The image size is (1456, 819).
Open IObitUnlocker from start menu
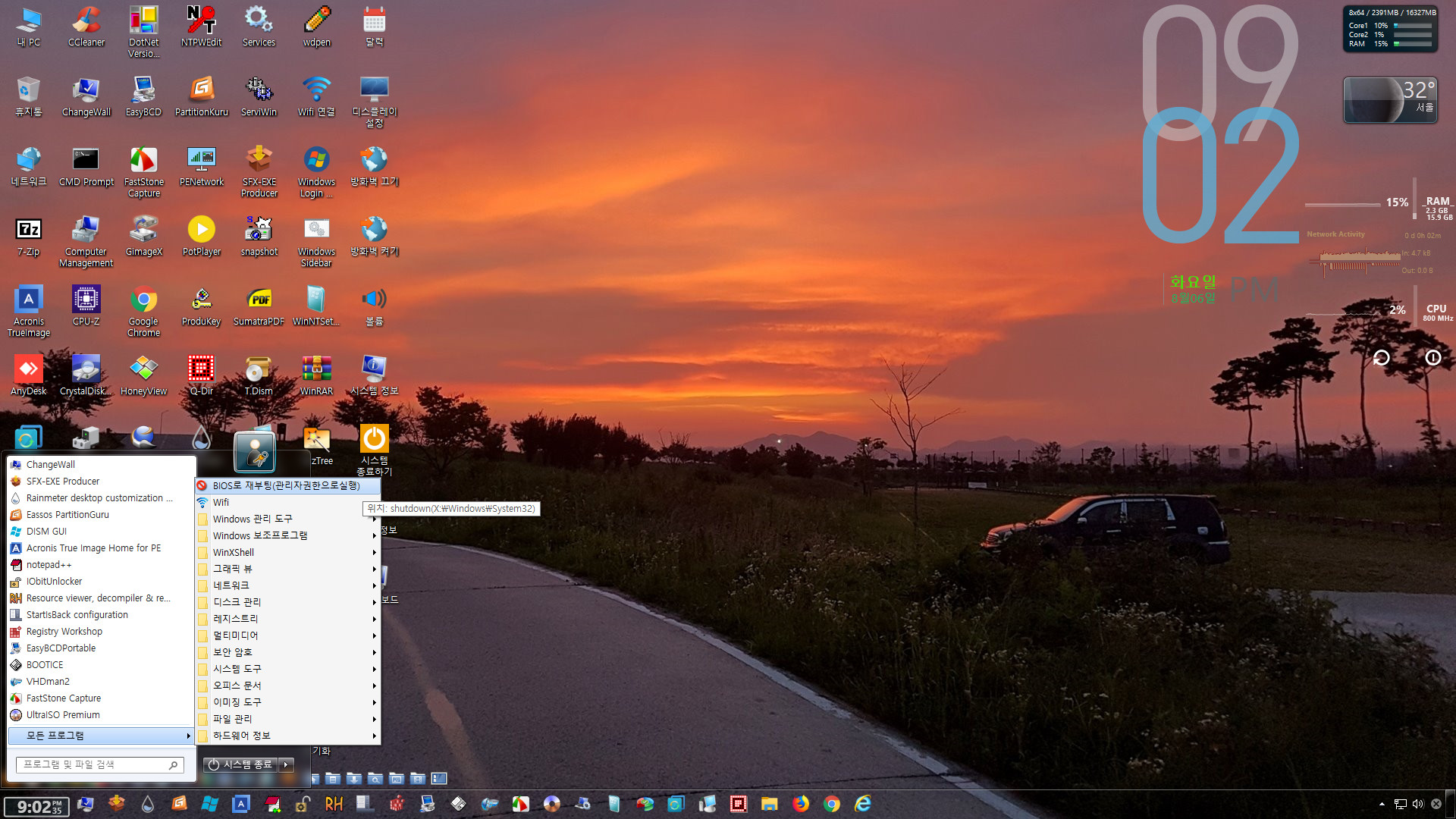click(101, 582)
